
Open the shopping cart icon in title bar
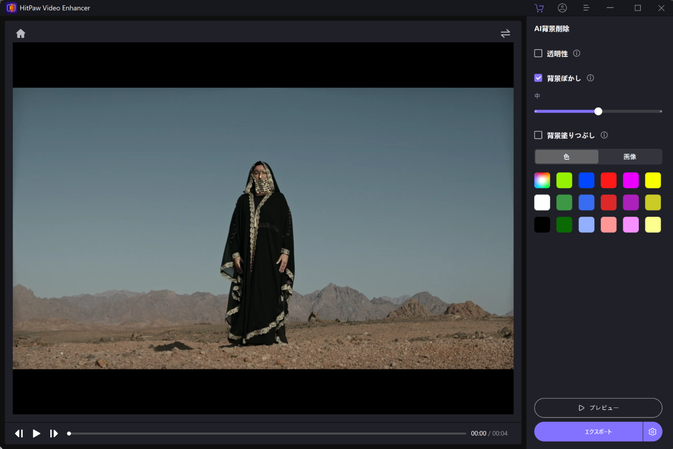[539, 8]
